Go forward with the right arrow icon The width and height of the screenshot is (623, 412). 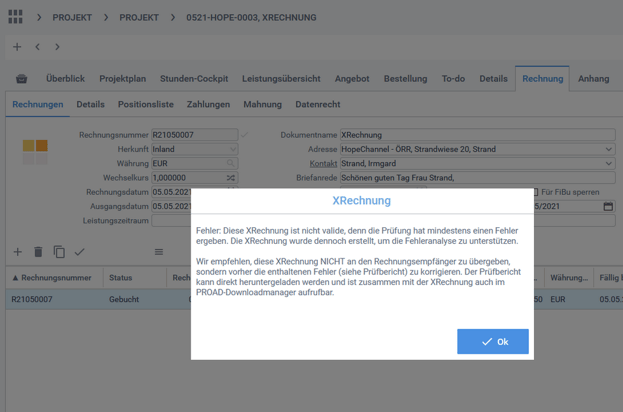[x=57, y=47]
